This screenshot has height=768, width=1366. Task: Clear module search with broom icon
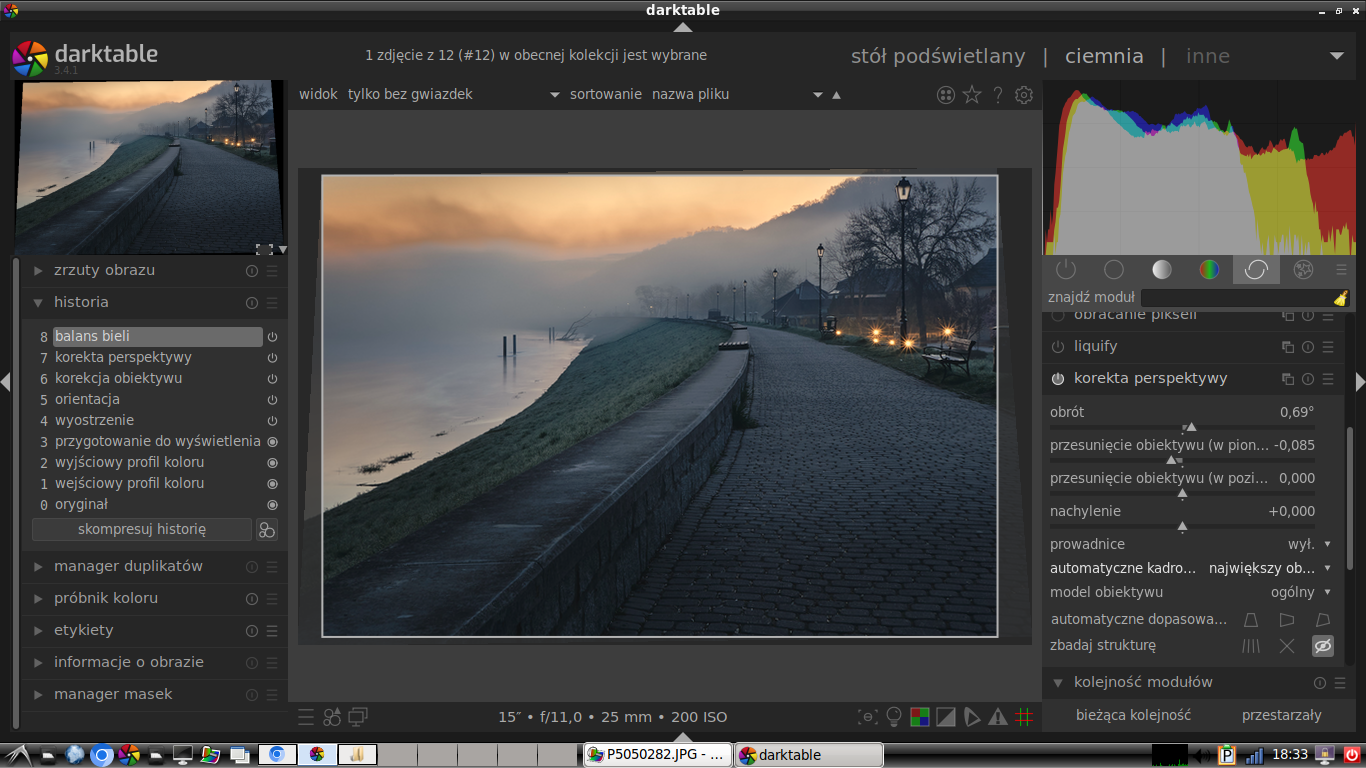coord(1340,298)
